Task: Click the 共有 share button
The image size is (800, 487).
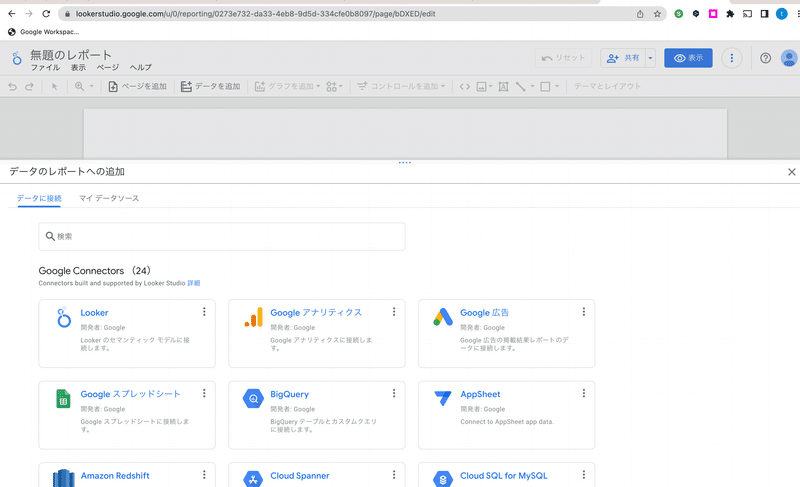Action: pyautogui.click(x=623, y=58)
